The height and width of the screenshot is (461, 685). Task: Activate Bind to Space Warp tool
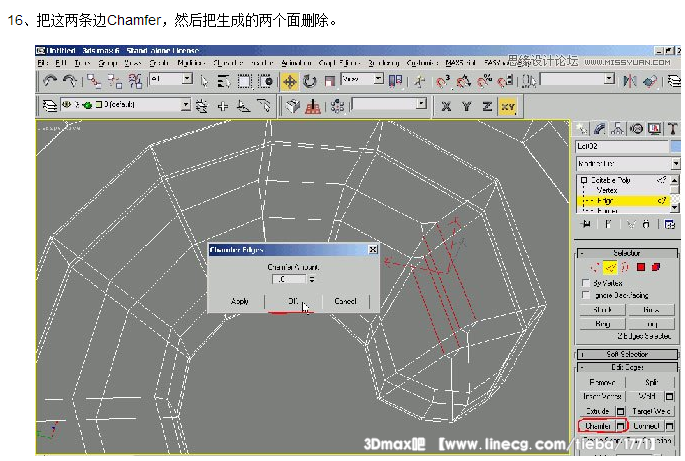pos(135,81)
